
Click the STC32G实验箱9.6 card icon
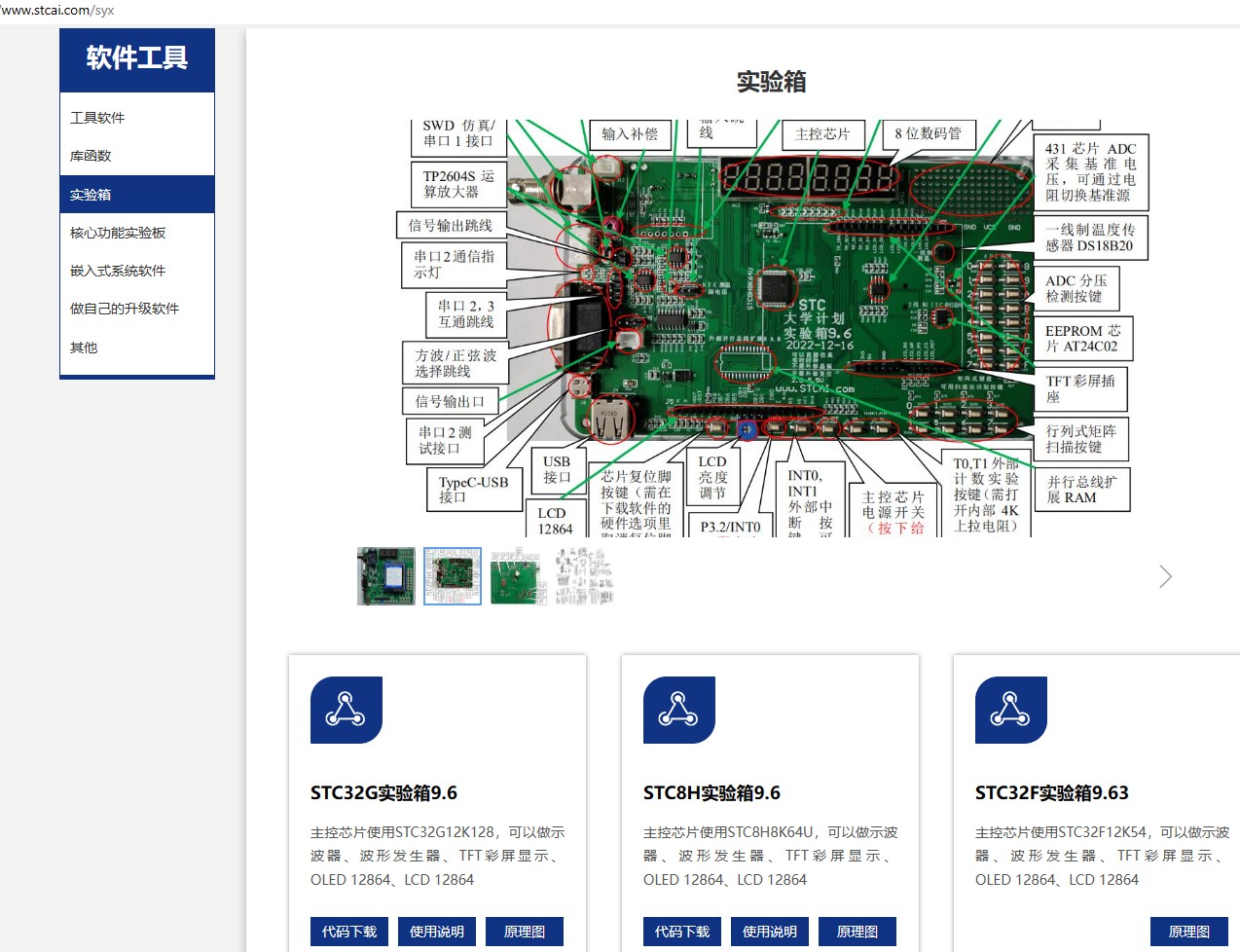(x=346, y=710)
